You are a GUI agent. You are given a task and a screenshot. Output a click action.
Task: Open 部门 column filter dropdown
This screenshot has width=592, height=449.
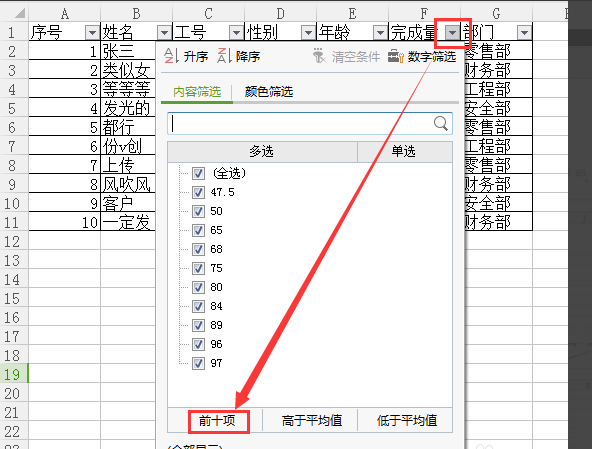[524, 33]
